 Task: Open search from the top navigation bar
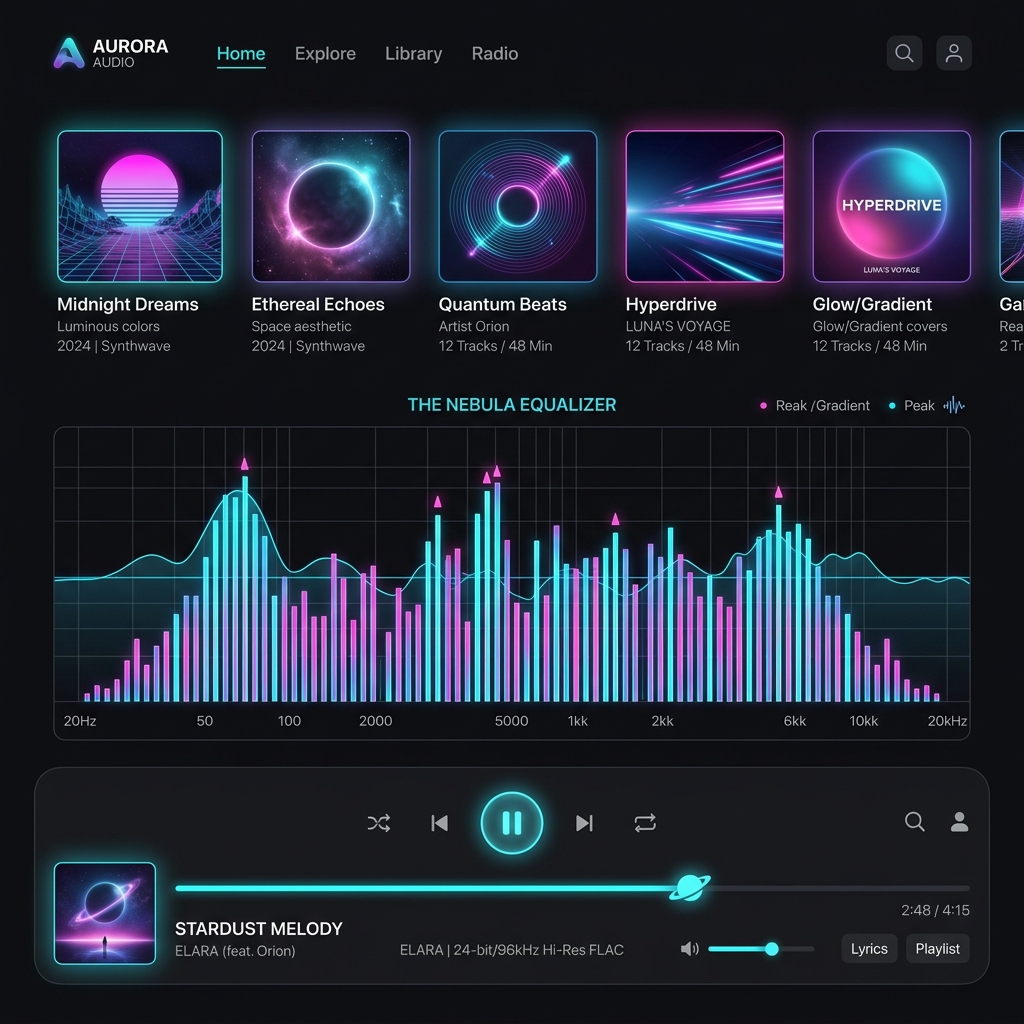(904, 54)
